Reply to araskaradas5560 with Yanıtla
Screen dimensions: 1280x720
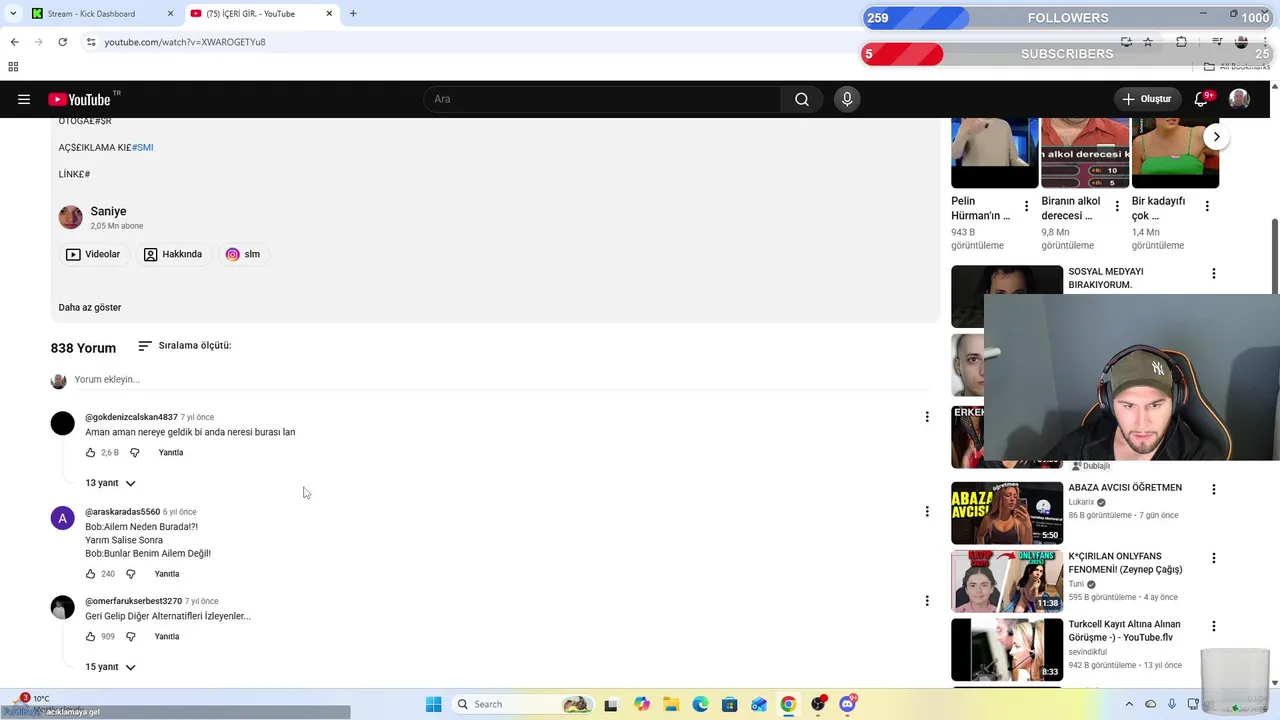click(x=167, y=574)
